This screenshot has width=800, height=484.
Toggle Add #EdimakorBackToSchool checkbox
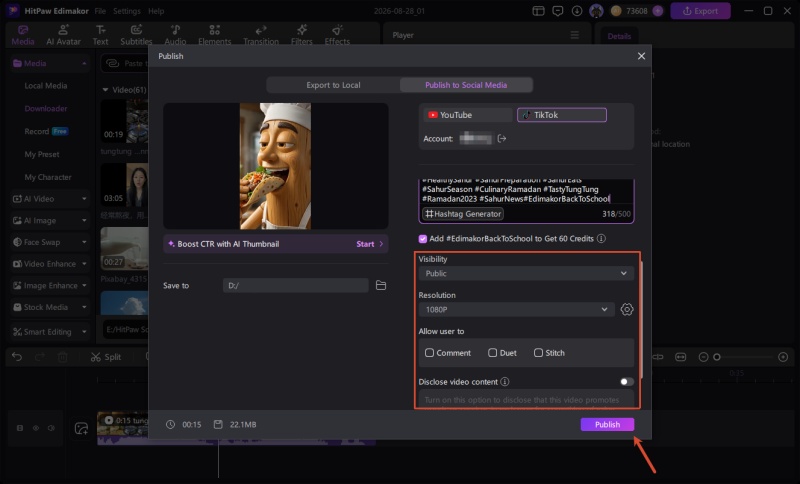tap(422, 238)
